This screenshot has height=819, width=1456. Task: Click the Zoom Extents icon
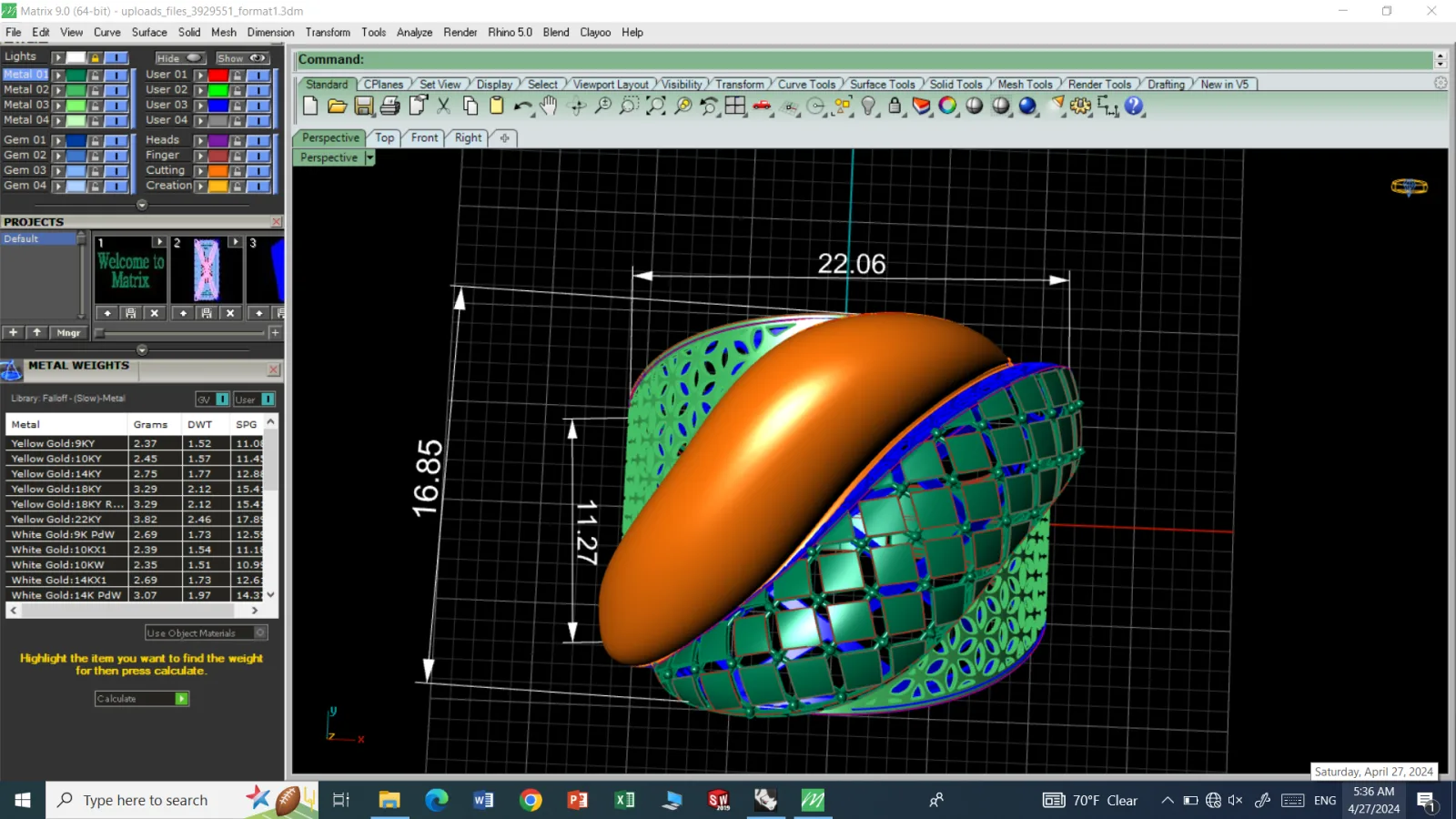coord(655,106)
